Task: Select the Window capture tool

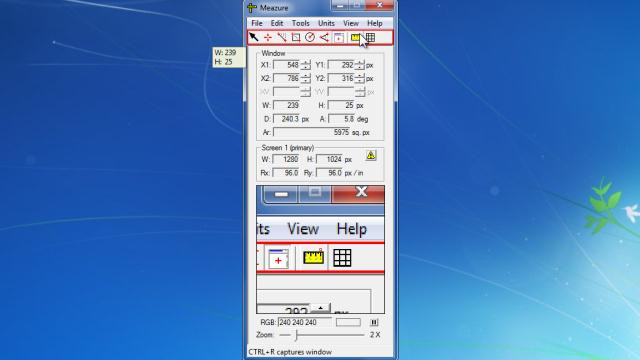Action: click(338, 38)
